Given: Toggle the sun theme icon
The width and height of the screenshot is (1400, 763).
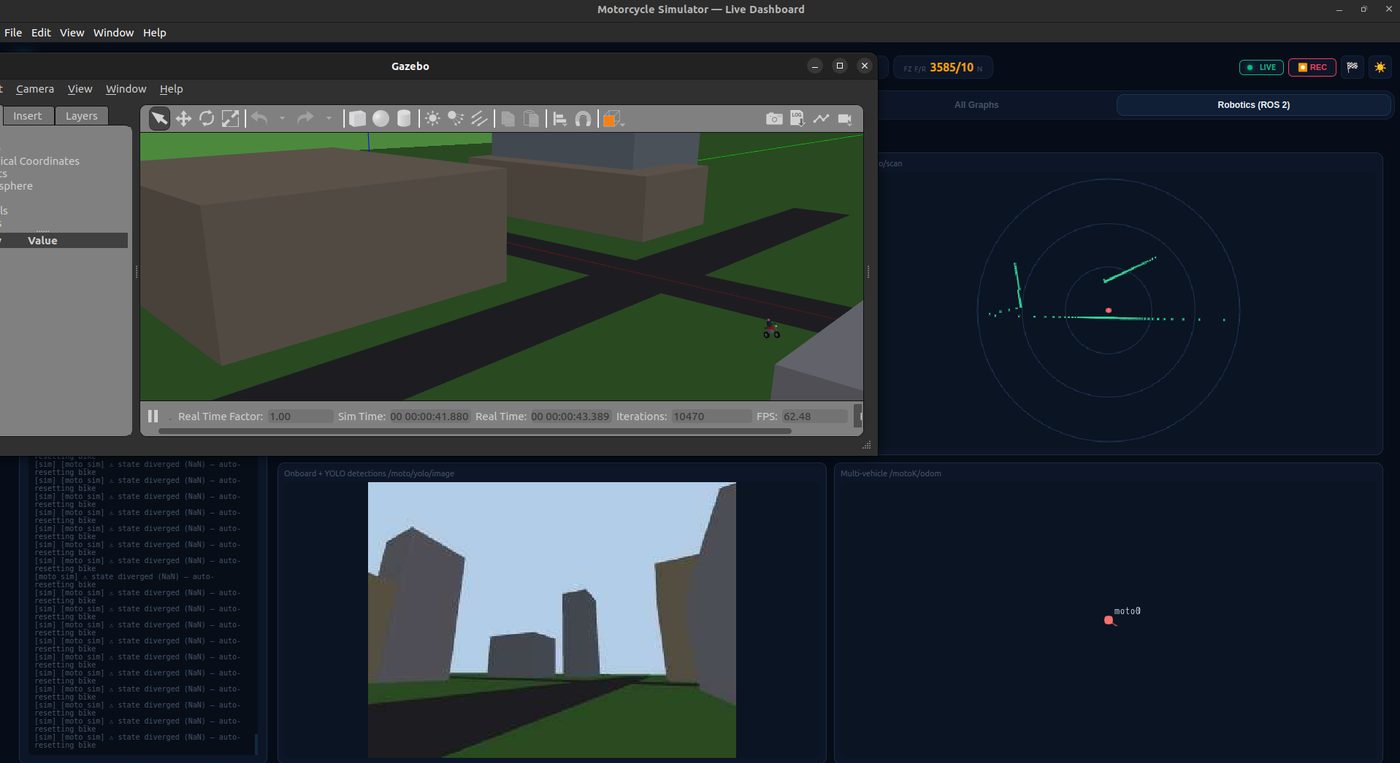Looking at the screenshot, I should [1380, 67].
